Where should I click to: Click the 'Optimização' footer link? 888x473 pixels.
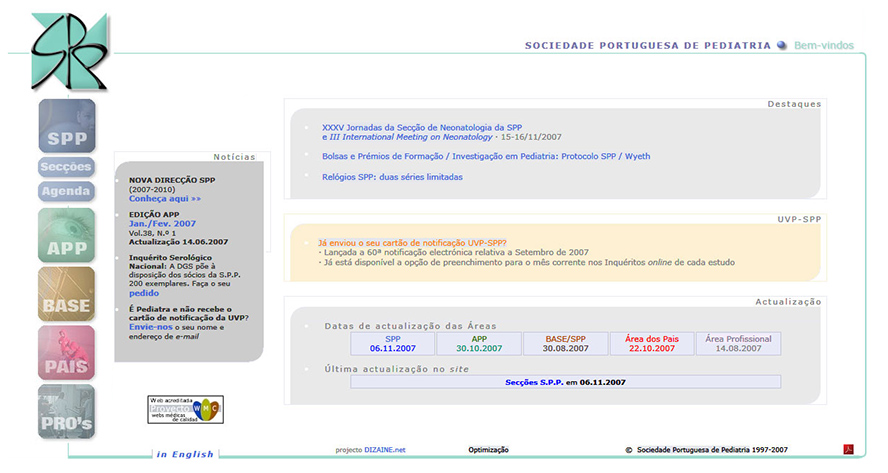(488, 450)
